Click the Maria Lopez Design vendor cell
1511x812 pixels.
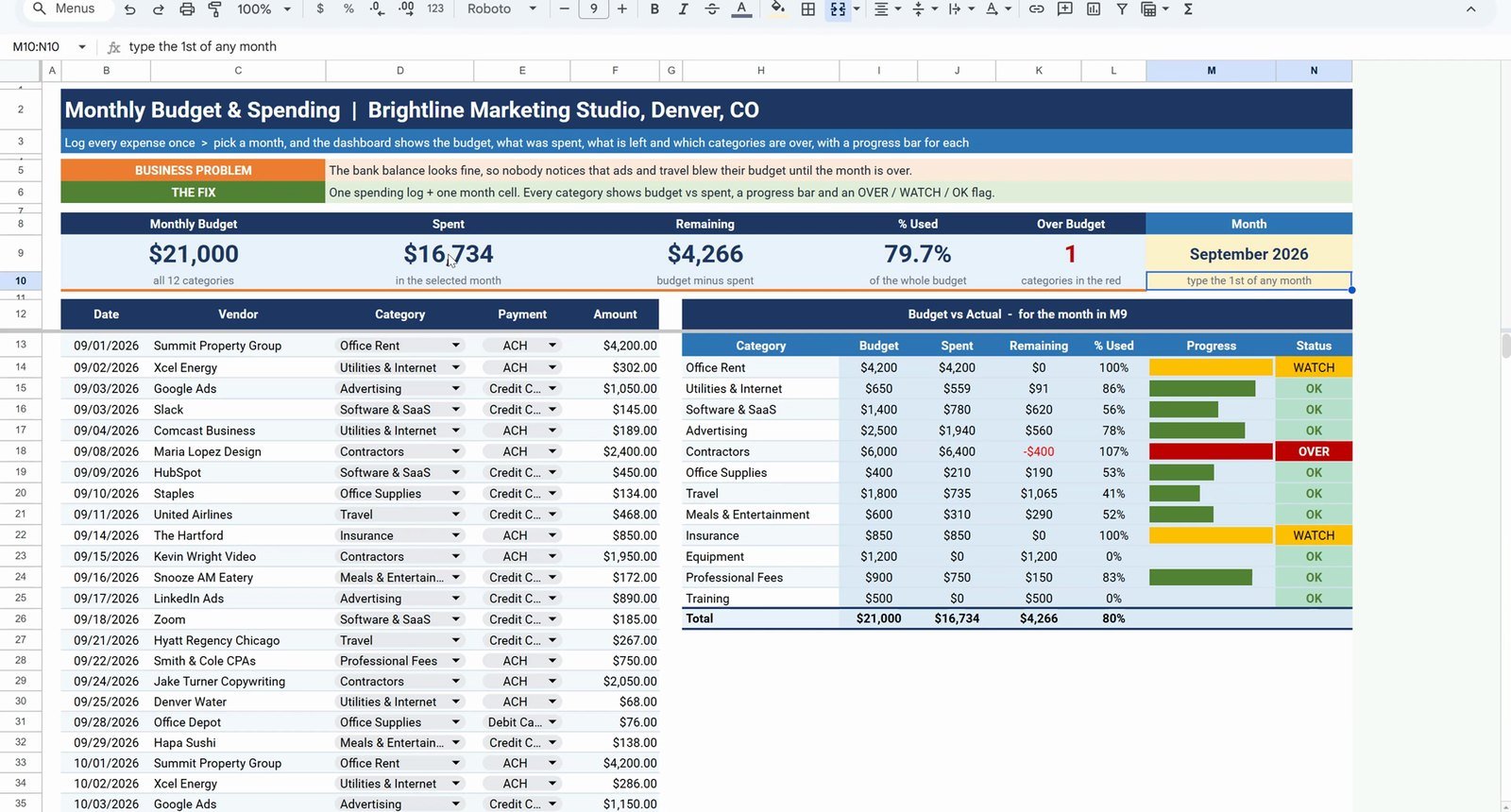point(238,451)
